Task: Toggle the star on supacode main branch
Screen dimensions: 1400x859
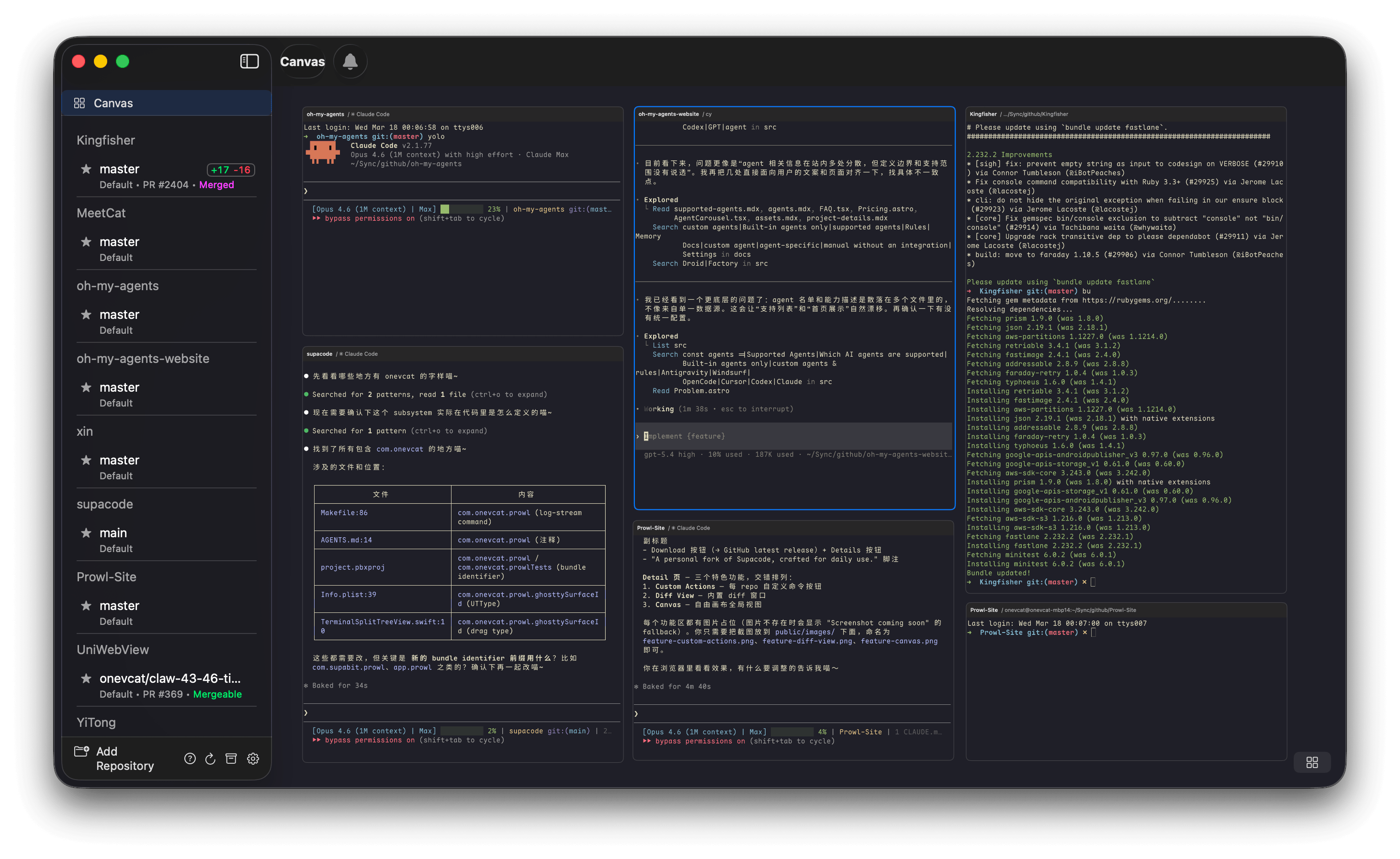Action: click(86, 533)
